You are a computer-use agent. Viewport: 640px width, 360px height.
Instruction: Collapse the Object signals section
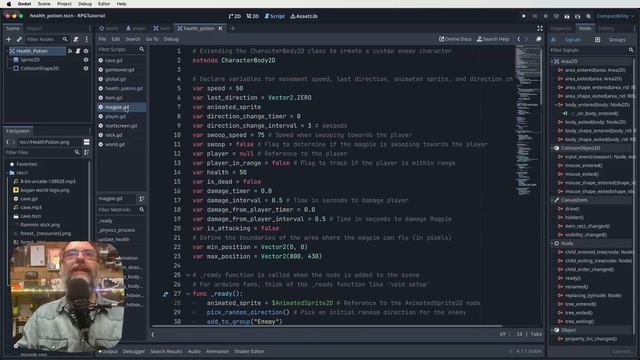[552, 330]
